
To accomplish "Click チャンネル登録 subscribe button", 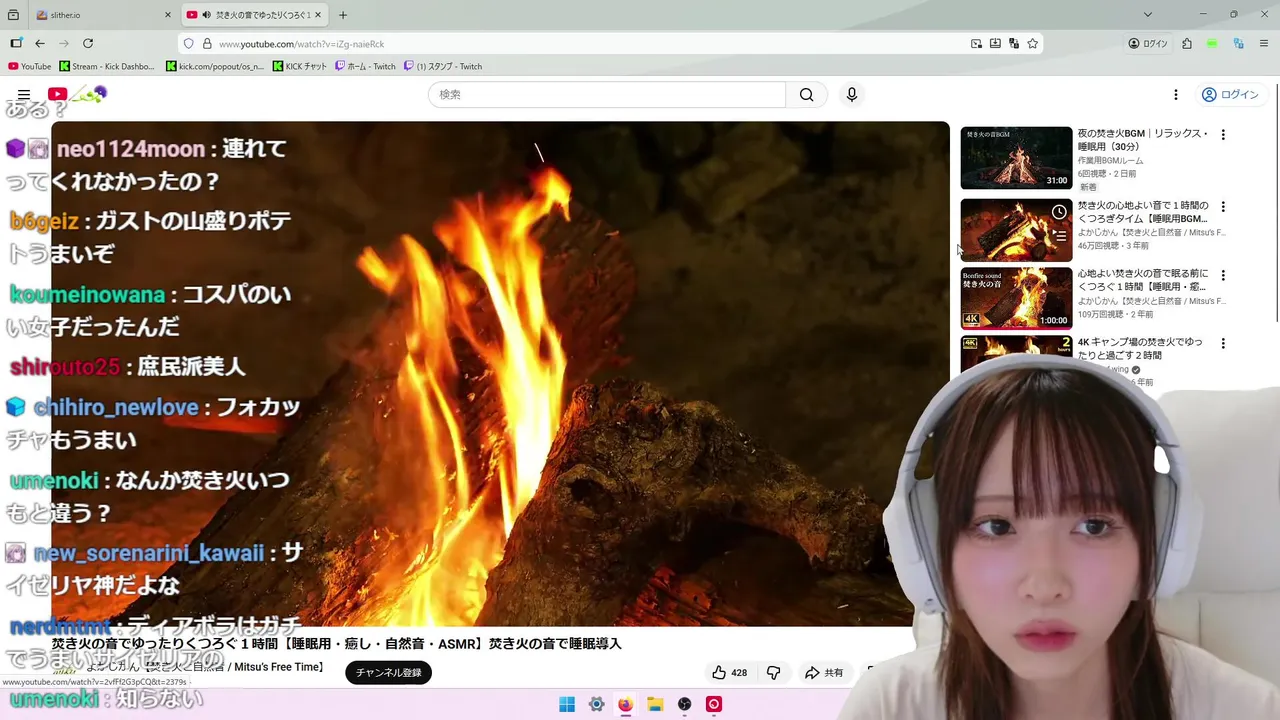I will (388, 672).
